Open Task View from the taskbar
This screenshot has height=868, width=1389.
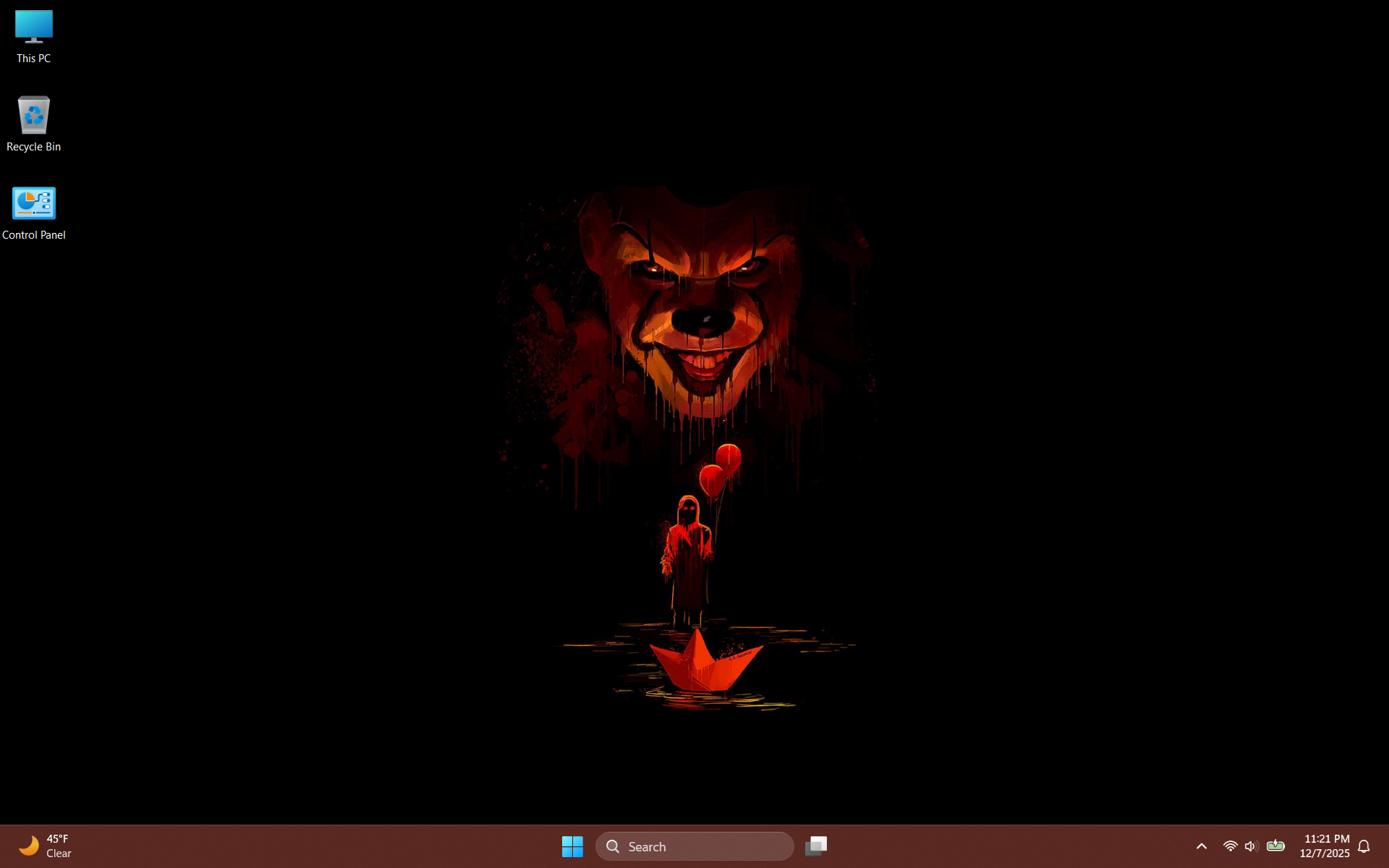(817, 846)
